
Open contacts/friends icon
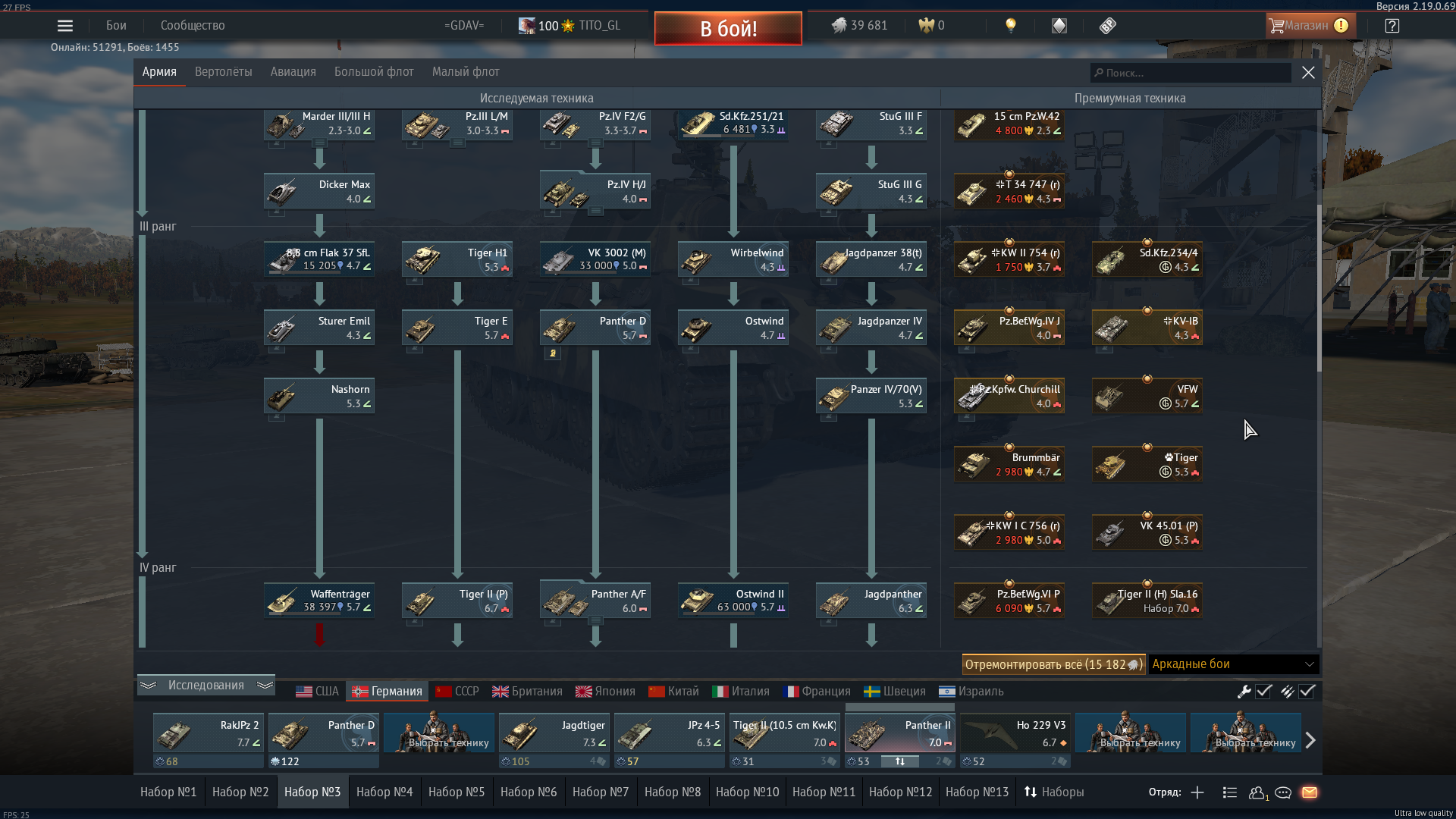(x=1257, y=792)
